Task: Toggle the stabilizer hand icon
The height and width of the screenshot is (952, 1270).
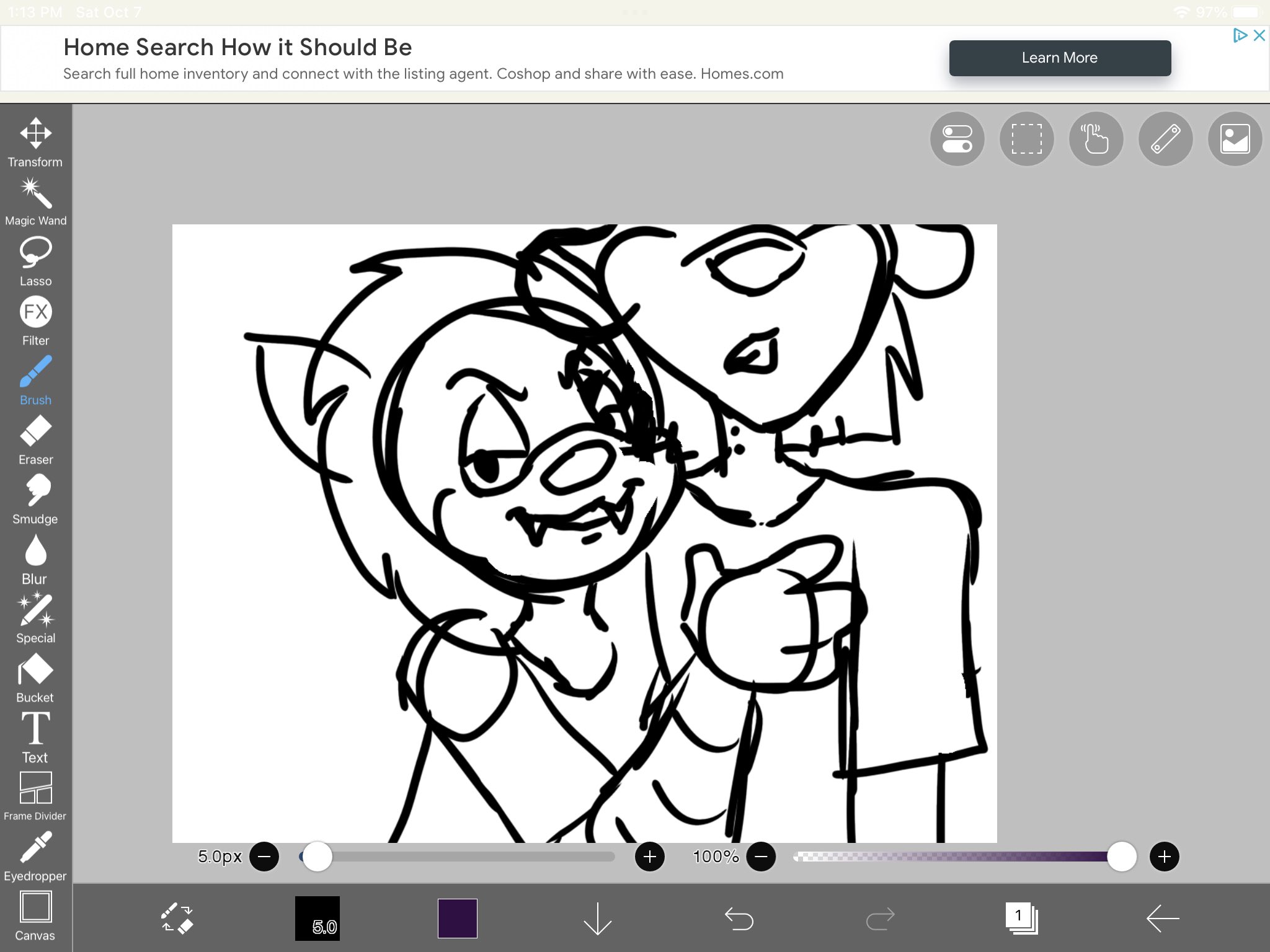Action: click(x=1096, y=139)
